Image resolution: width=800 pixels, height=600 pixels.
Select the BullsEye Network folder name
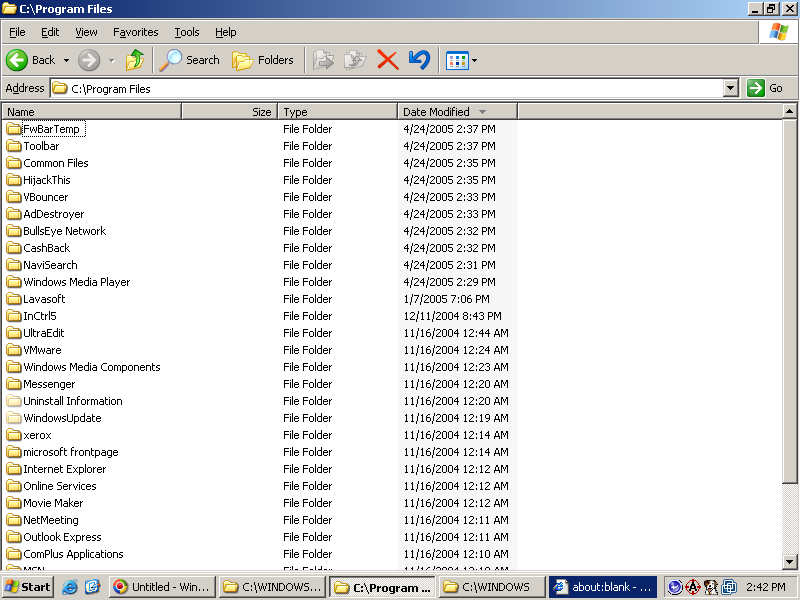coord(65,231)
